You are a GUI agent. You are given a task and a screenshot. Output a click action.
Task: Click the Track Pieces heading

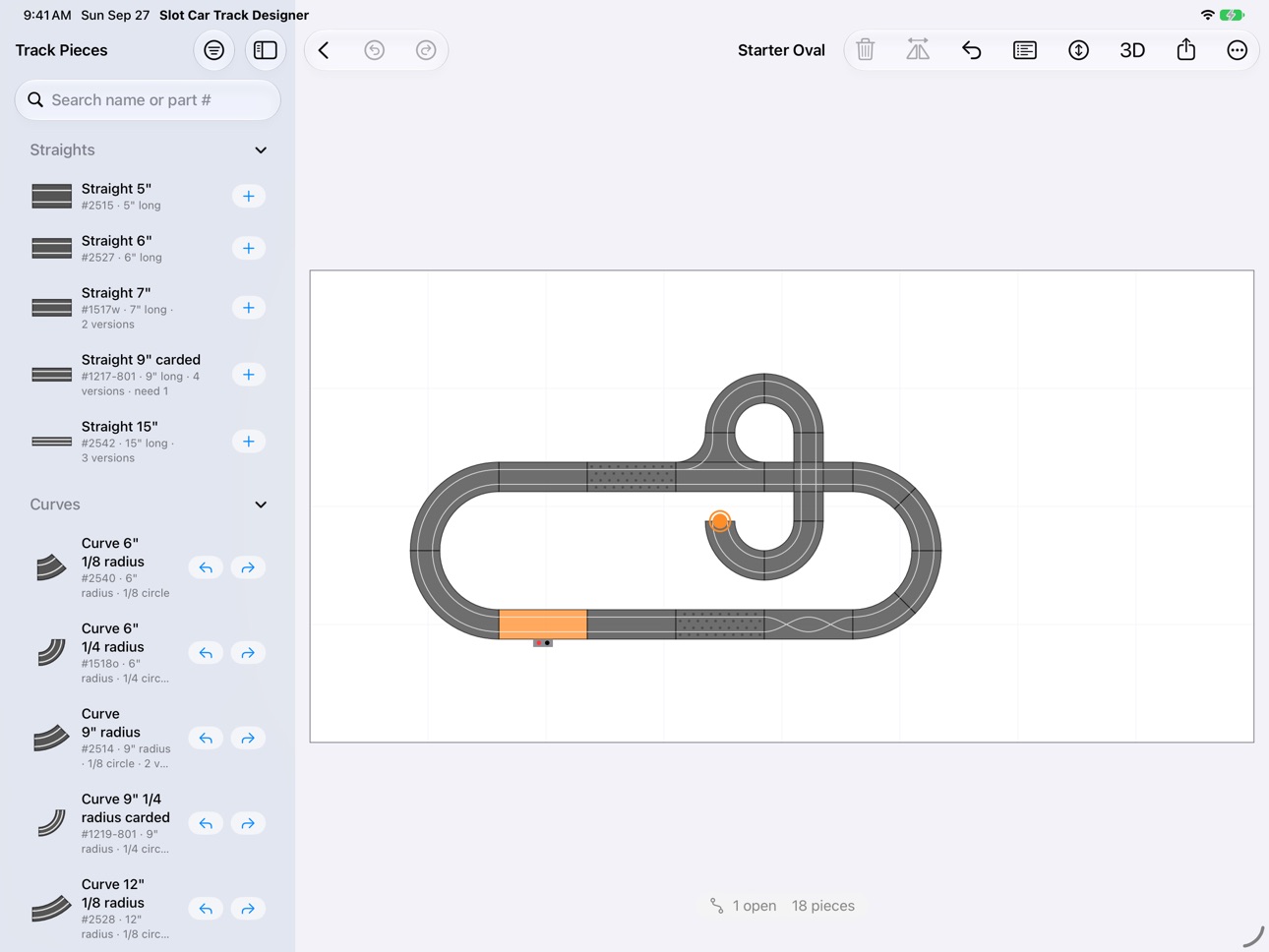(61, 50)
